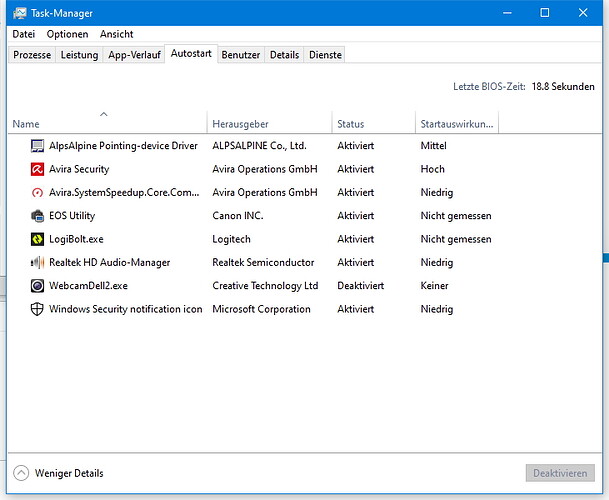Click the Task-Manager title bar icon

[19, 13]
